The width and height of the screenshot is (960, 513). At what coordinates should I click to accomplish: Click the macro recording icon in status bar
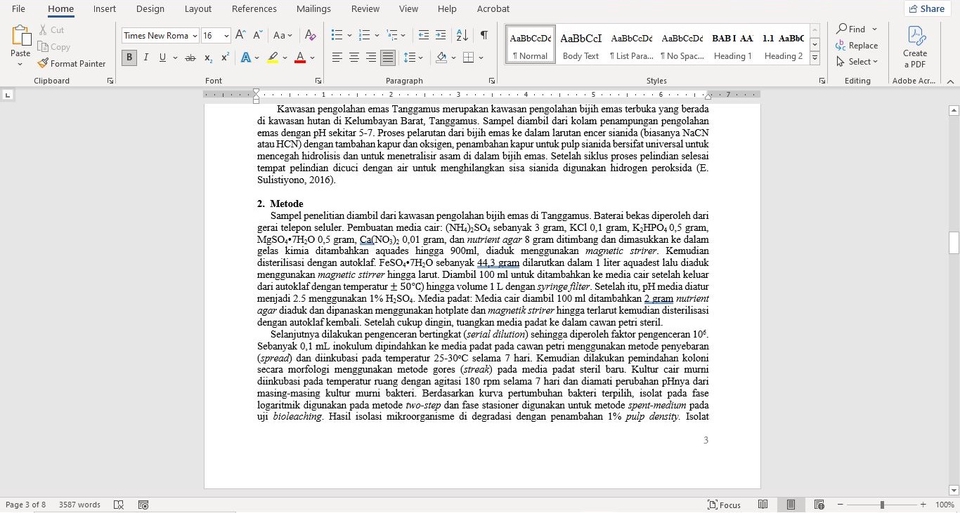click(143, 505)
